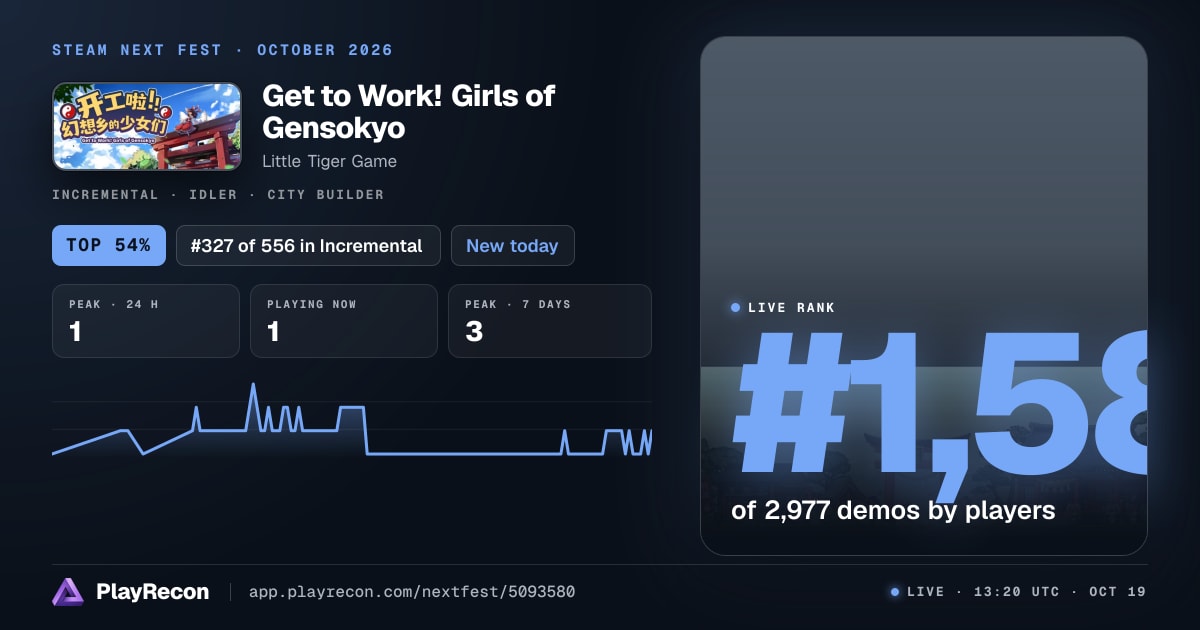The height and width of the screenshot is (630, 1200).
Task: Click the TOP 54% badge
Action: 109,245
